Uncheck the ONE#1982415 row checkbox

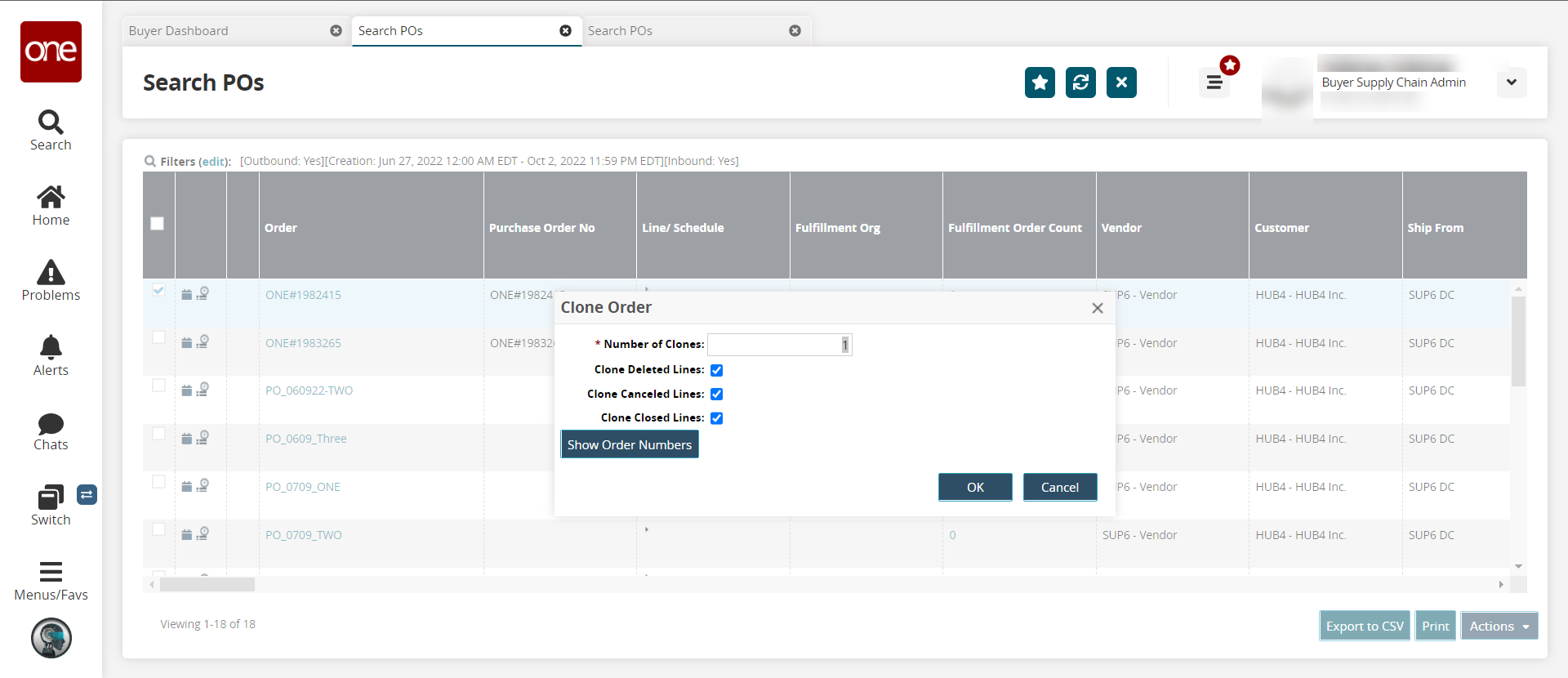(158, 290)
